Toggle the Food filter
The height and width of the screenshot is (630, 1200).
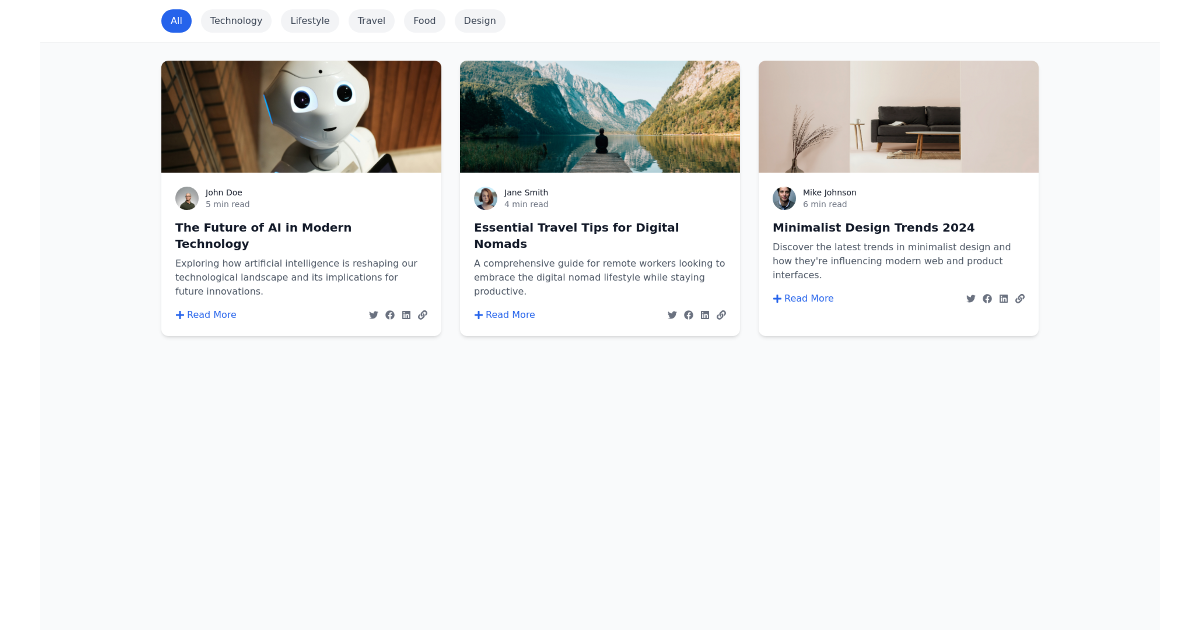tap(424, 20)
